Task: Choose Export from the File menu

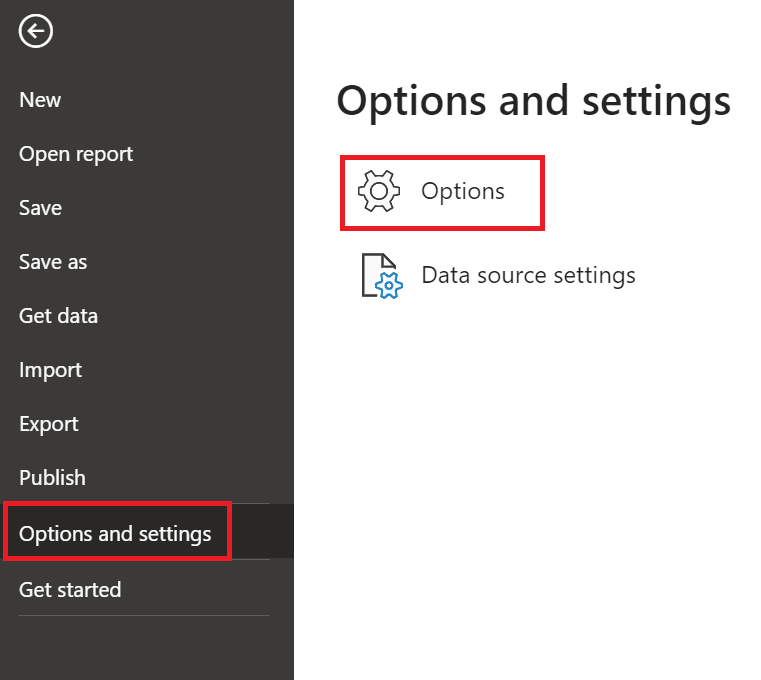Action: pyautogui.click(x=49, y=424)
